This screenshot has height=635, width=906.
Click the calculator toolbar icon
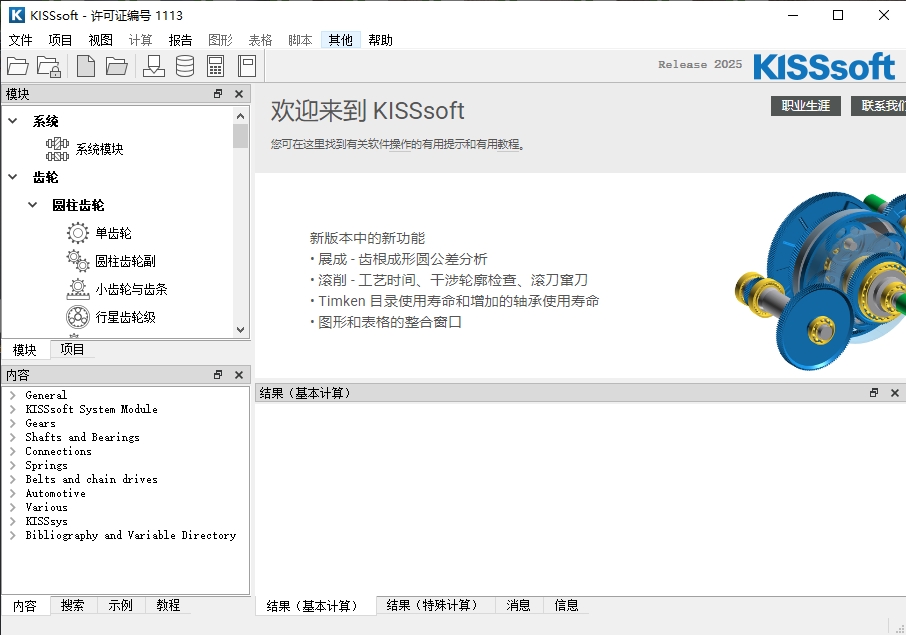[215, 67]
